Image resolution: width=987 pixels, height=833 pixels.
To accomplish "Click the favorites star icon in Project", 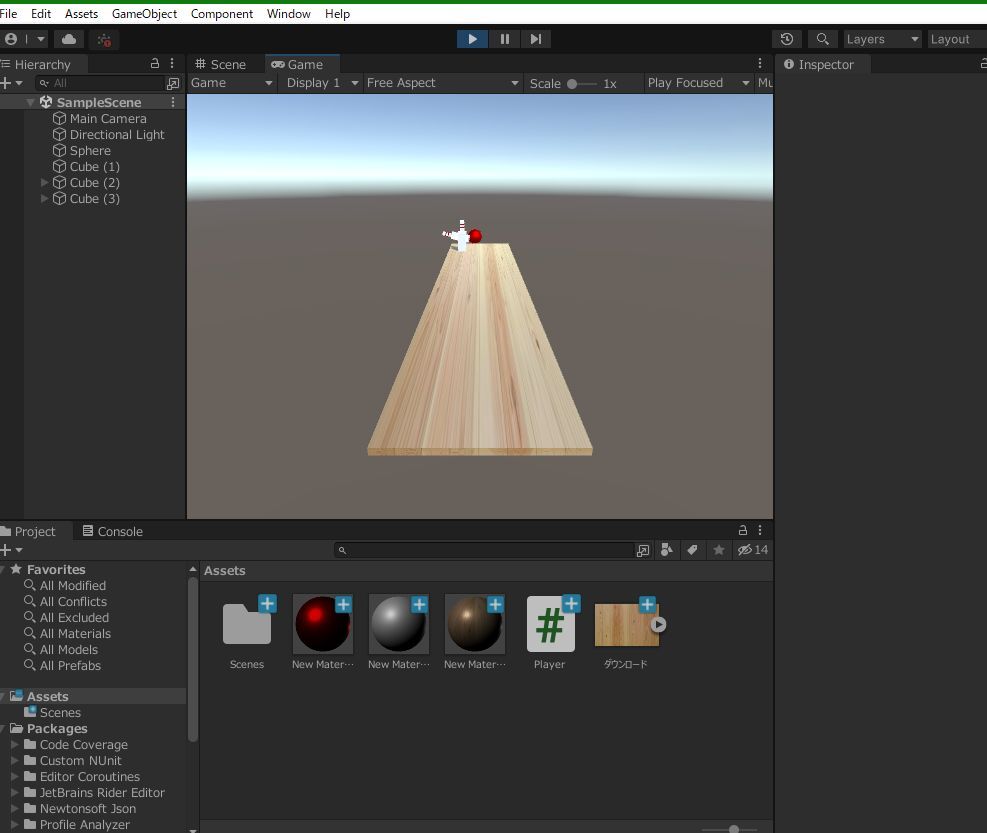I will (718, 550).
